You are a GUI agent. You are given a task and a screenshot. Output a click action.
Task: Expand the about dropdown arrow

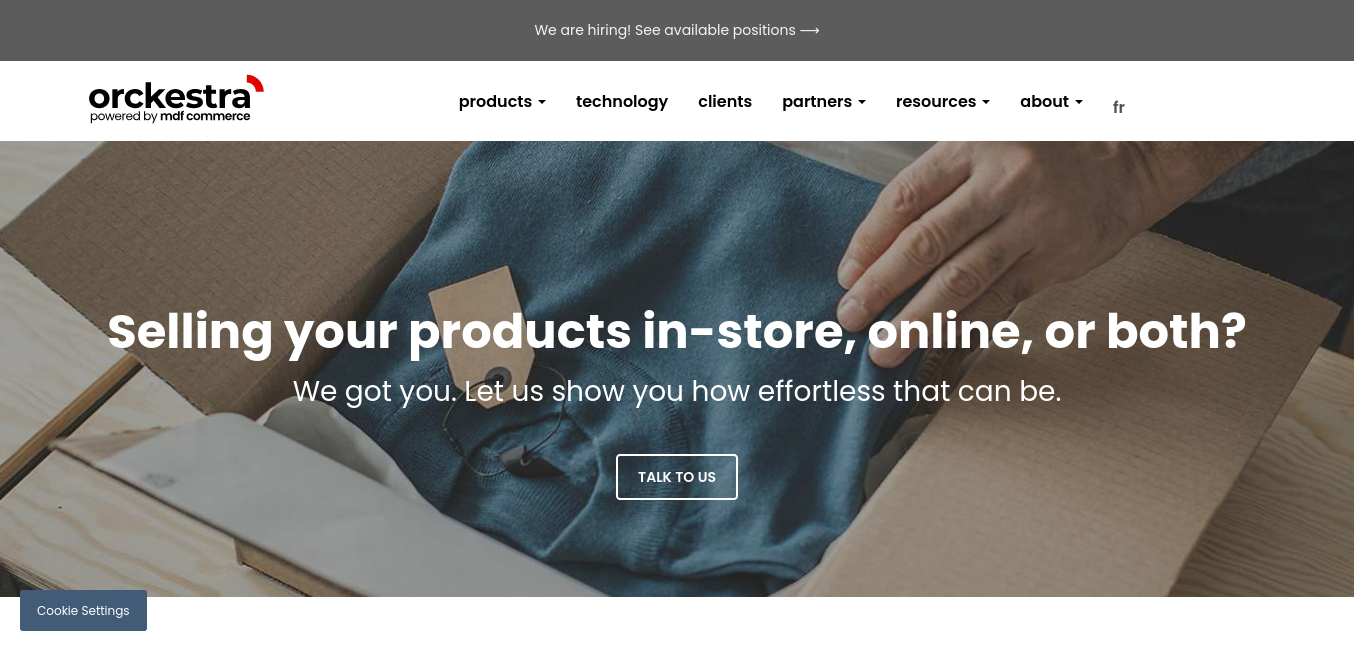pos(1079,102)
